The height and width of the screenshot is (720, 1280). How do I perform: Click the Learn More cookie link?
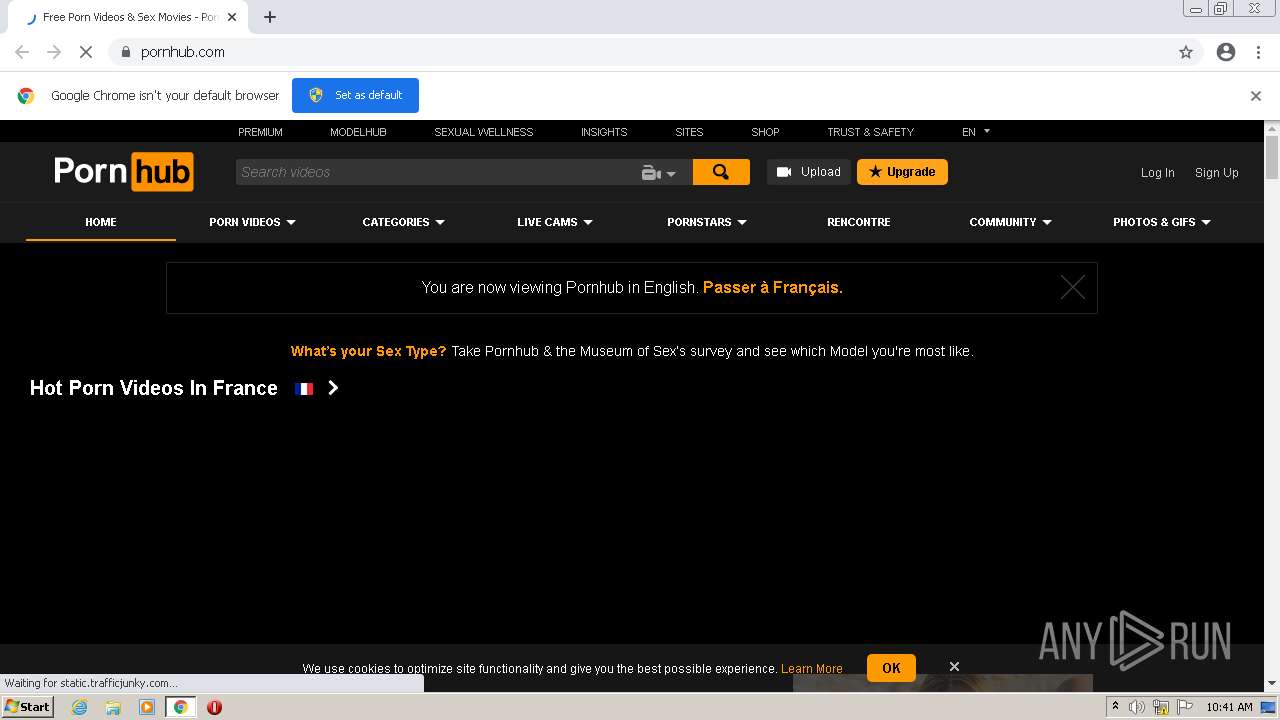tap(812, 669)
